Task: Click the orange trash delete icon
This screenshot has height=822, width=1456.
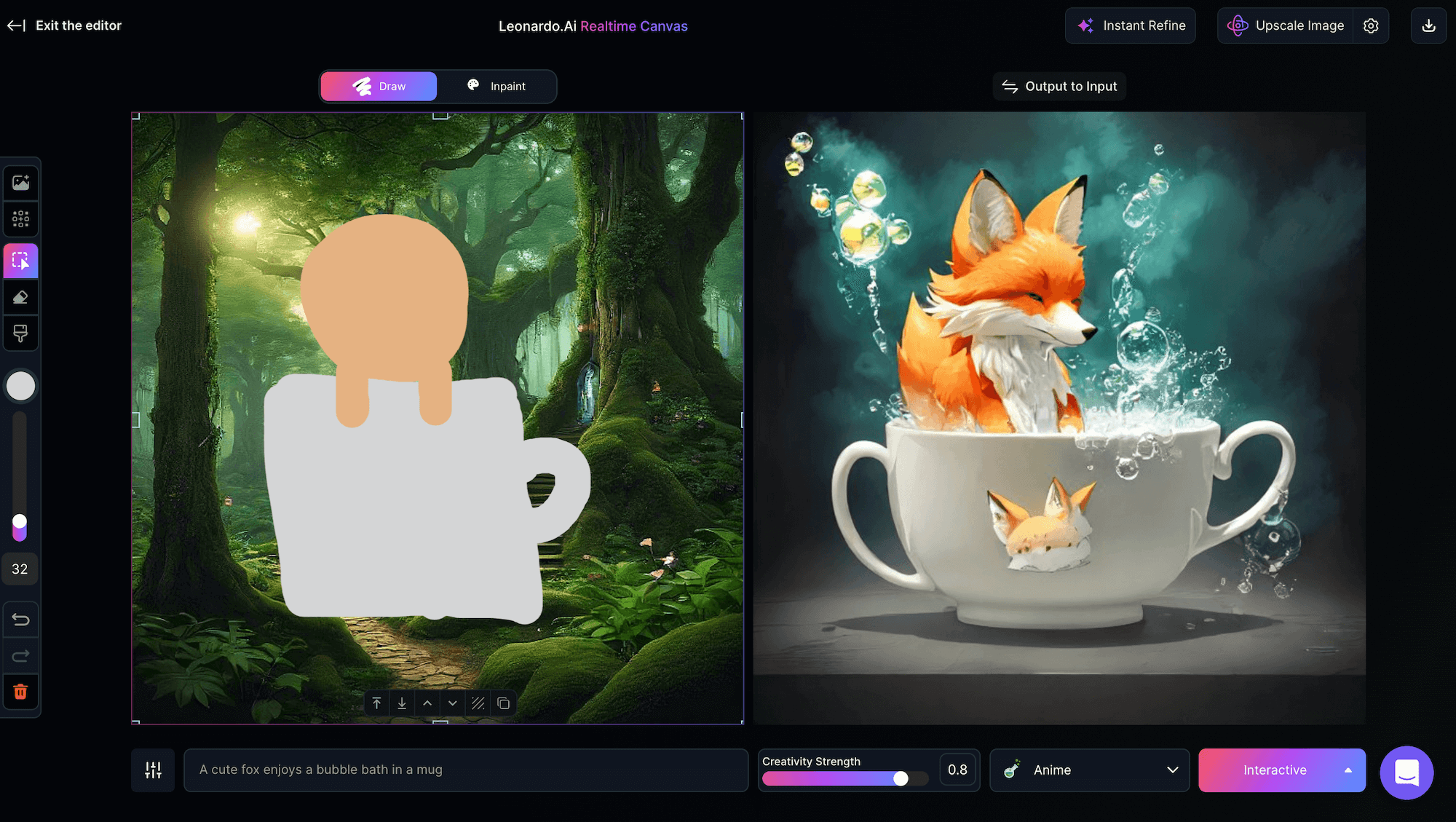Action: [20, 692]
